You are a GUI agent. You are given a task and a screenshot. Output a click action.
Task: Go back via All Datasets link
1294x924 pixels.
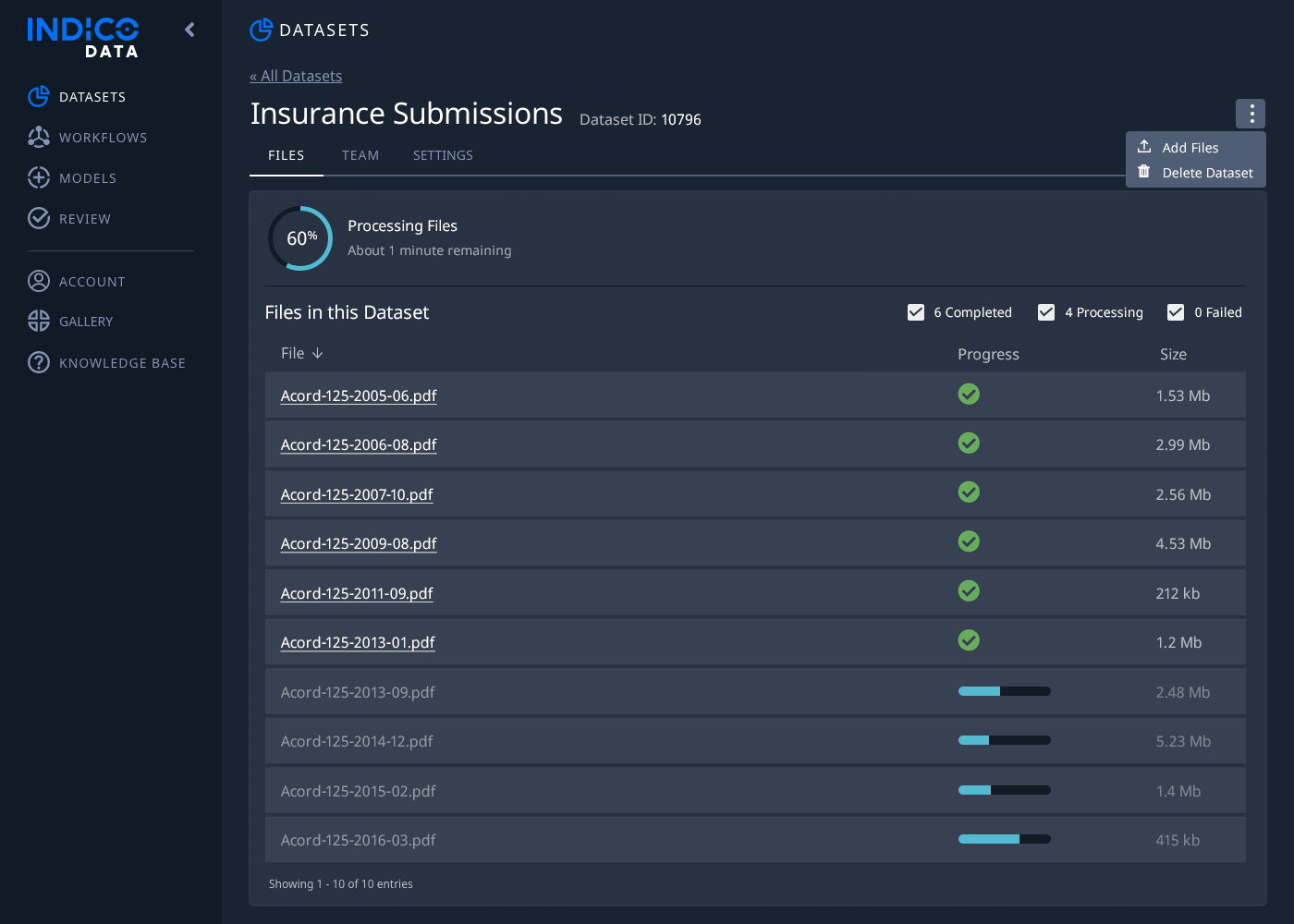click(296, 76)
